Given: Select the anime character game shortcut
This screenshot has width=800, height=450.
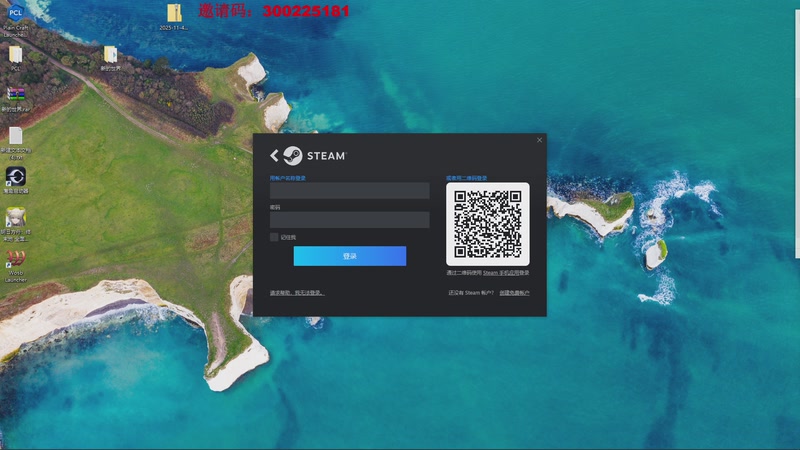Looking at the screenshot, I should (x=16, y=224).
